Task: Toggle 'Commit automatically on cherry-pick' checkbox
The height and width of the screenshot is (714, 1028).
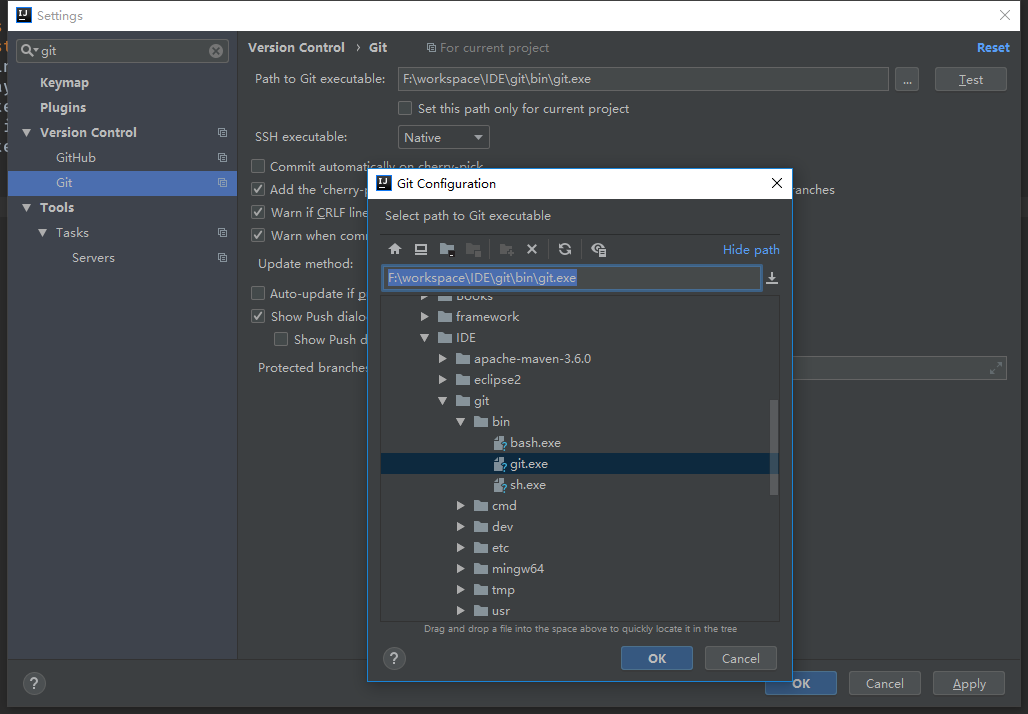Action: tap(258, 166)
